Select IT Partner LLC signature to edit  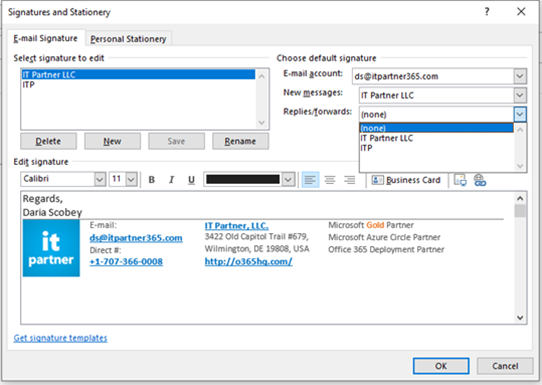click(138, 74)
